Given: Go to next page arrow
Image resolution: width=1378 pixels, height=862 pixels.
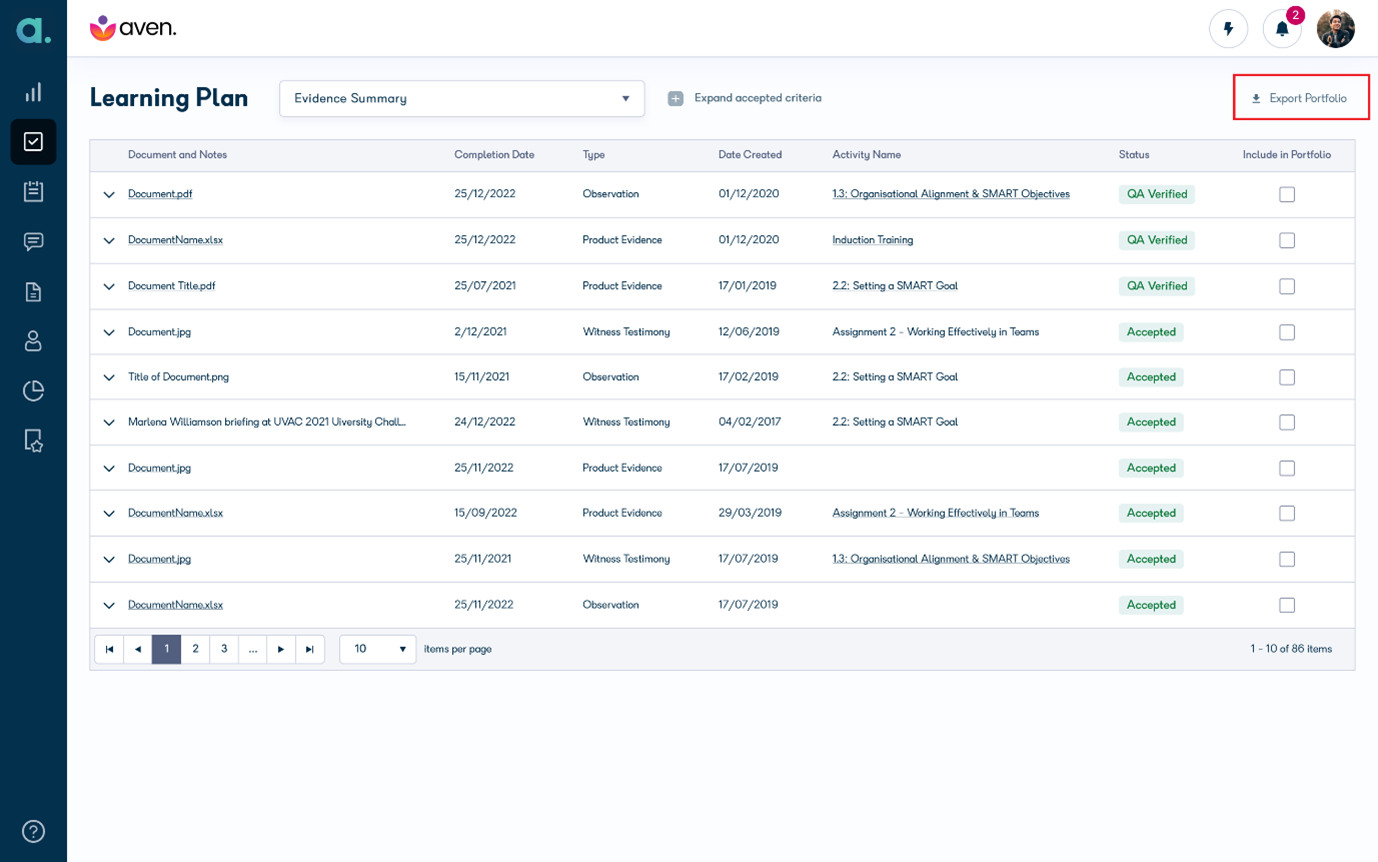Looking at the screenshot, I should pos(281,649).
